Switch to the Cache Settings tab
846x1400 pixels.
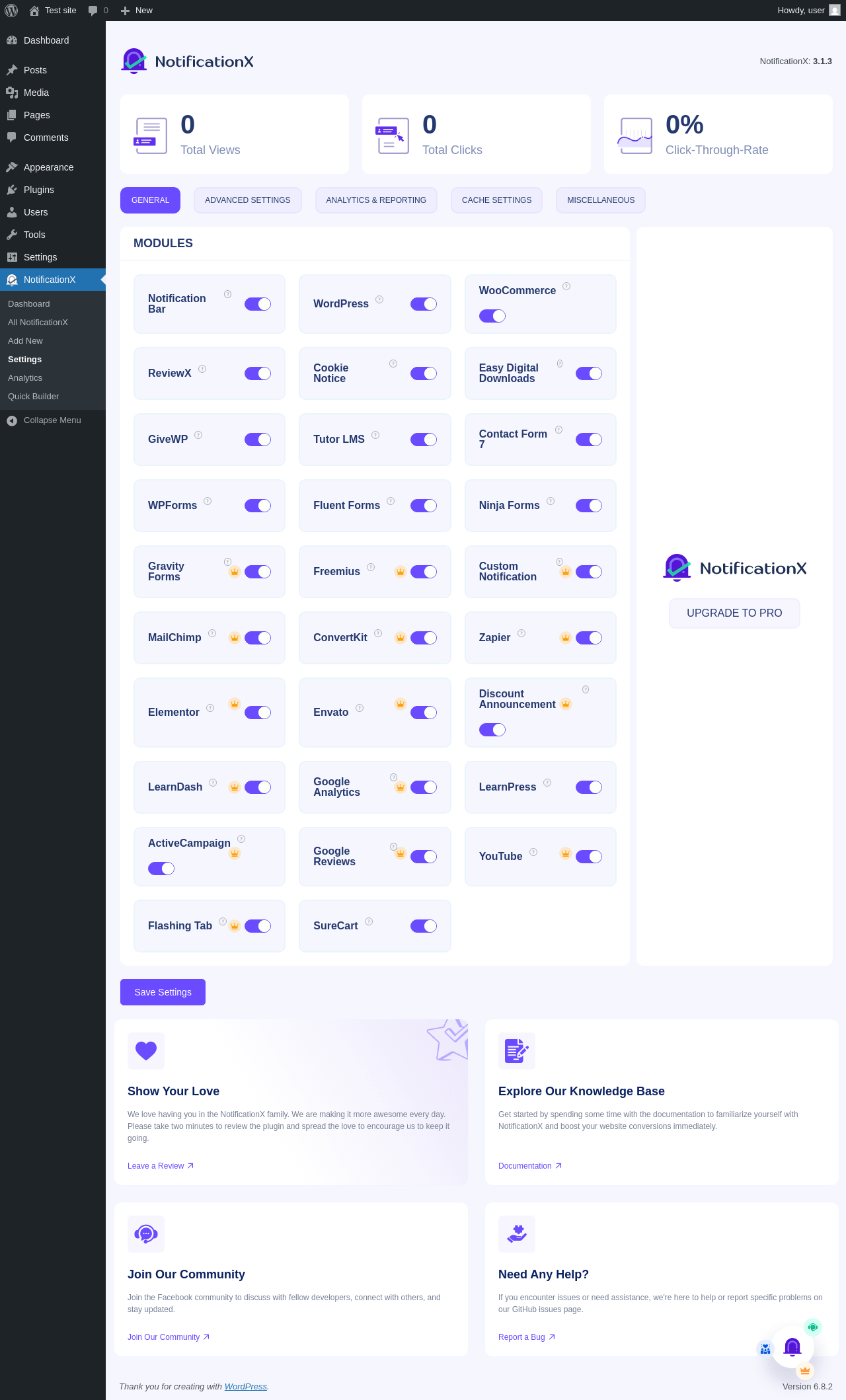pos(496,200)
